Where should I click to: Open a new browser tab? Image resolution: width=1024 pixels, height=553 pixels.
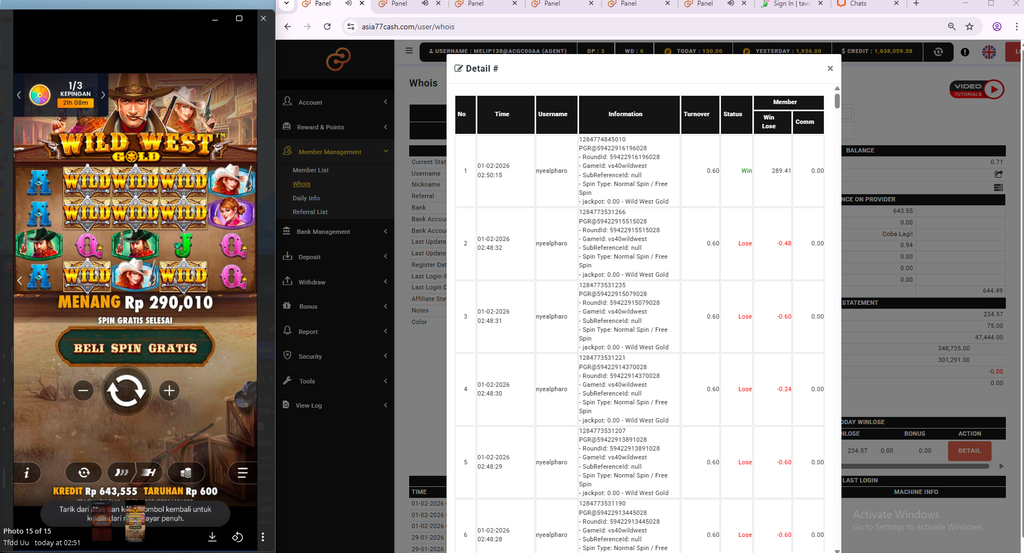[x=916, y=4]
